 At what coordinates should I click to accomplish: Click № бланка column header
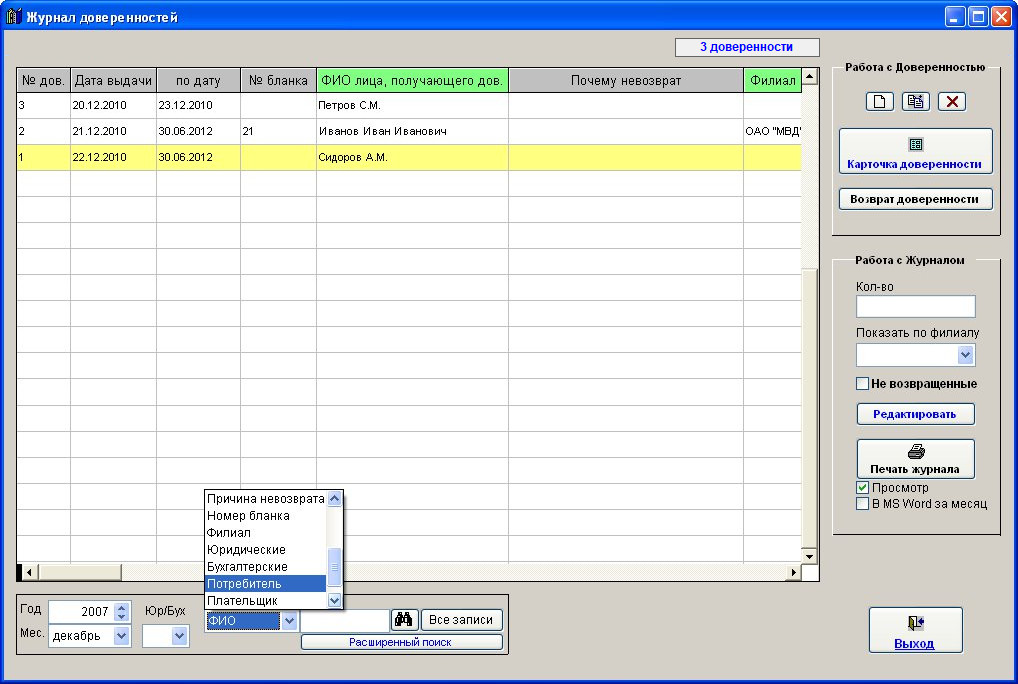279,80
